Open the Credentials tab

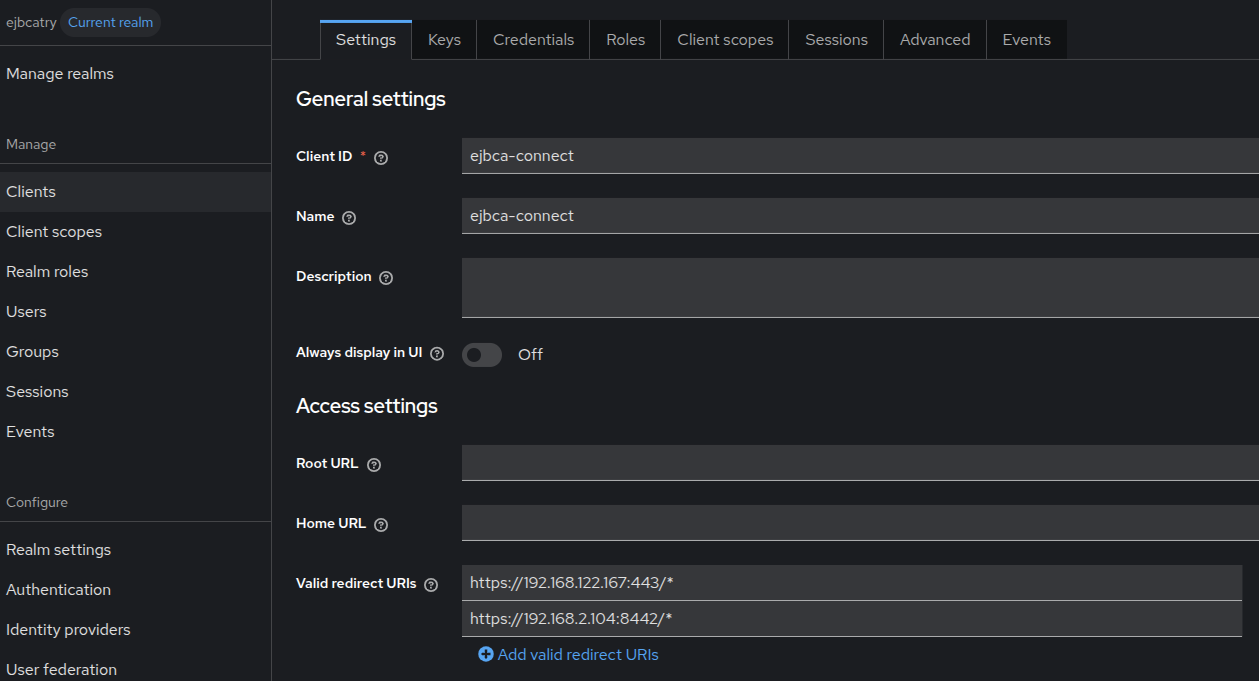coord(534,40)
